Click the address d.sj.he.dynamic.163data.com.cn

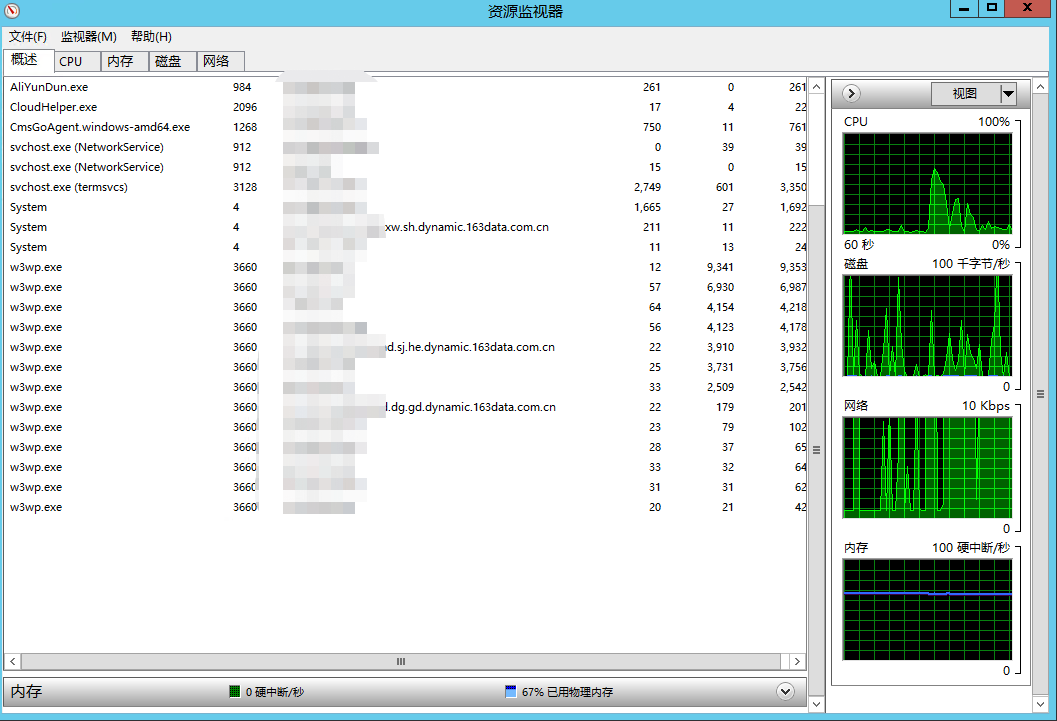pyautogui.click(x=470, y=347)
